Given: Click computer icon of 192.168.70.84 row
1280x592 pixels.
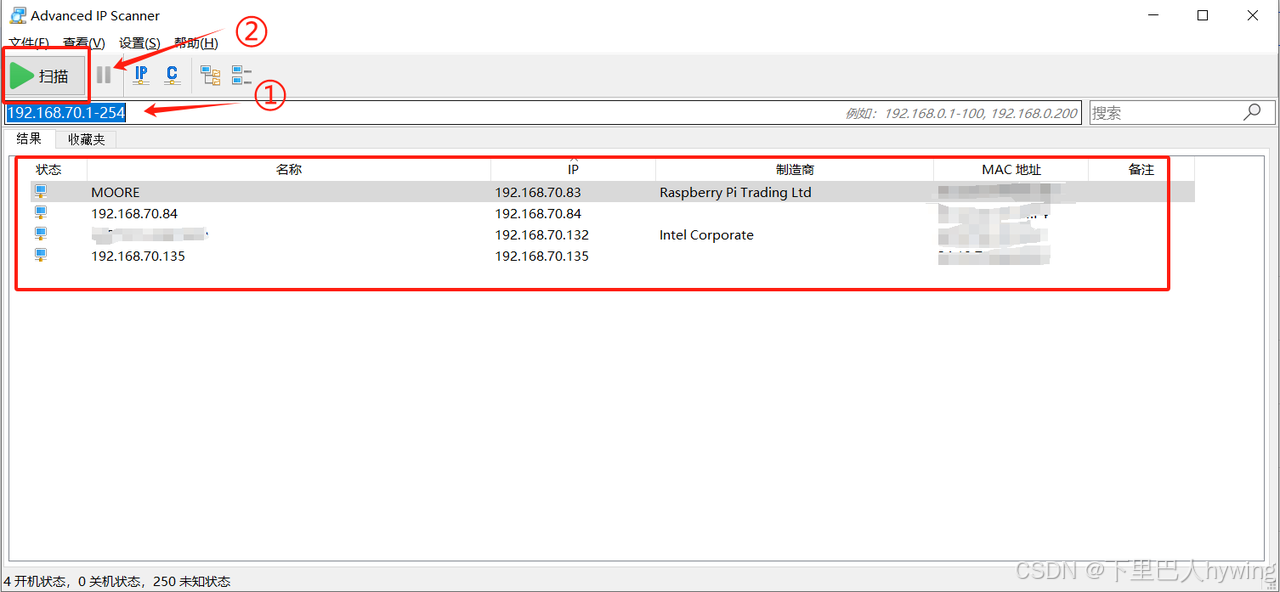Looking at the screenshot, I should (41, 213).
